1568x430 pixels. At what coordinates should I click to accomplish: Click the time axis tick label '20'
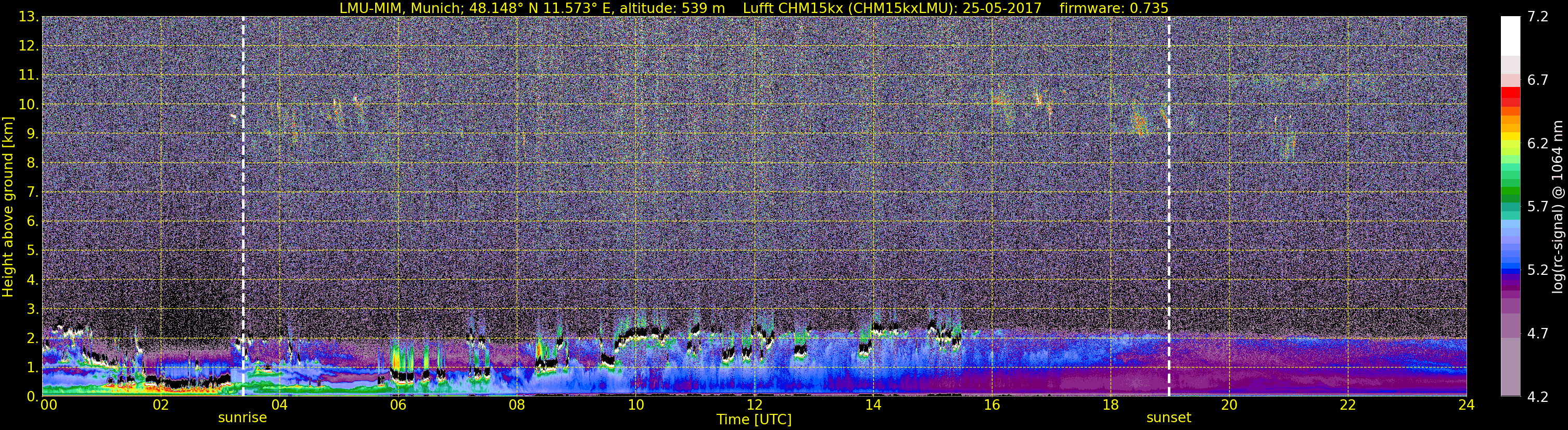pos(1229,405)
